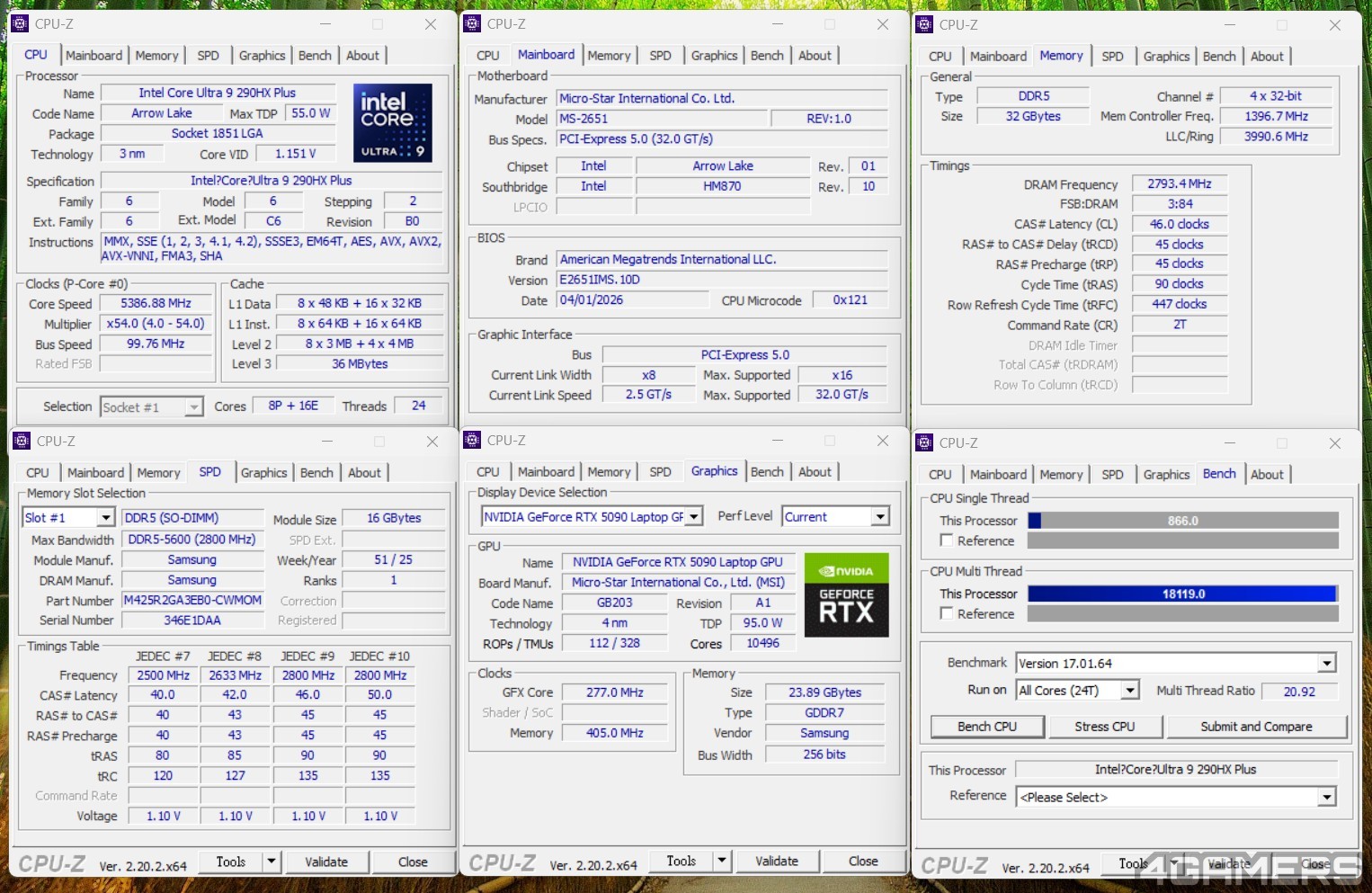The height and width of the screenshot is (893, 1372).
Task: Click the CPU-Z title icon of the SPD-tab window
Action: (x=22, y=442)
